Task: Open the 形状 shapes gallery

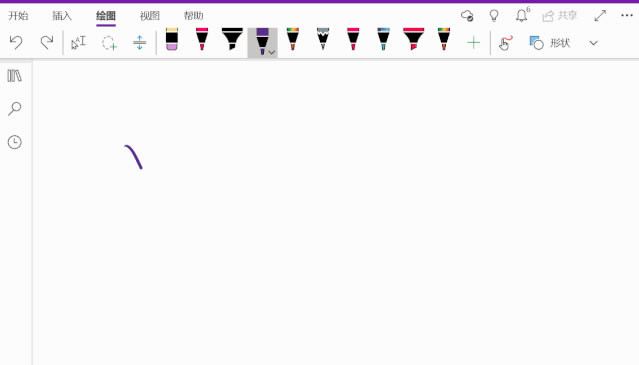Action: 549,43
